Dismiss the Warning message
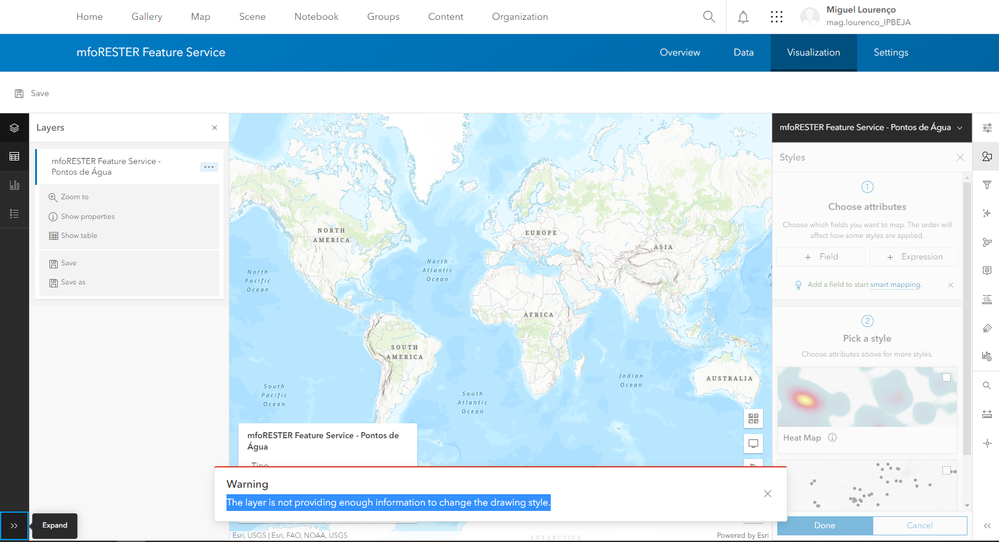 (x=768, y=494)
